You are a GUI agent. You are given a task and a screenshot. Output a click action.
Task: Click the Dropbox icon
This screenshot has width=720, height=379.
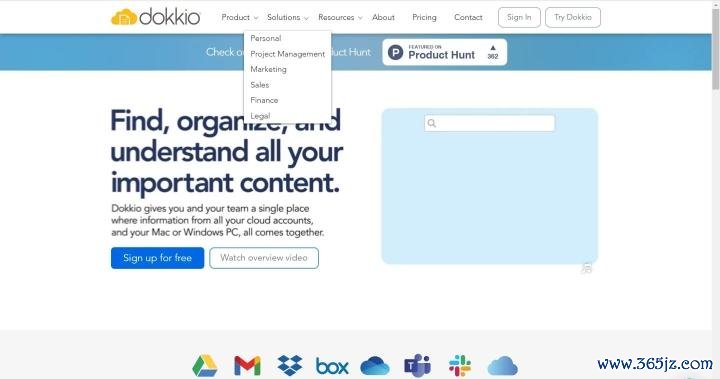click(290, 366)
